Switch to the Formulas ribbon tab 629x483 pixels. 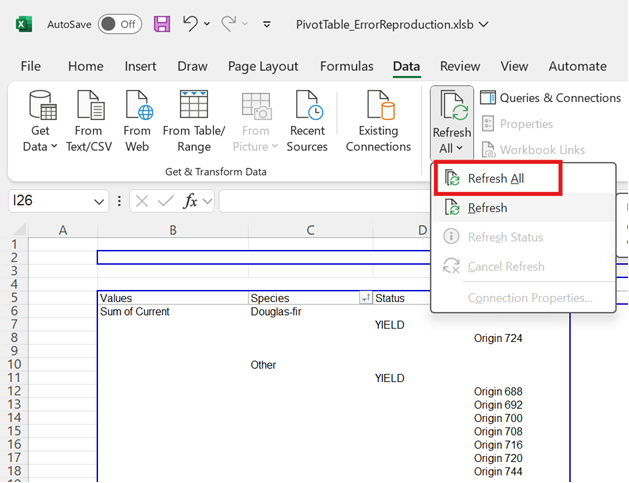click(x=347, y=66)
